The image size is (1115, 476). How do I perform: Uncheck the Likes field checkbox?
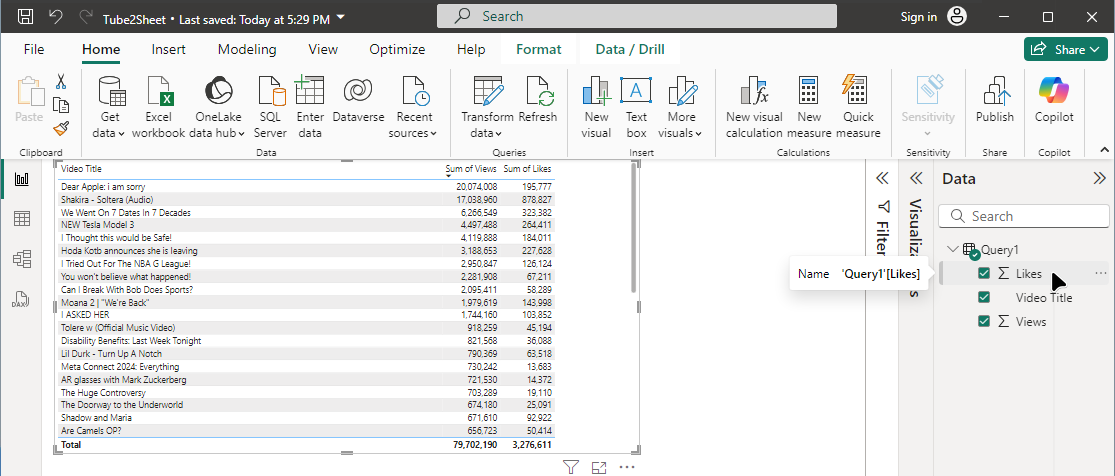984,274
